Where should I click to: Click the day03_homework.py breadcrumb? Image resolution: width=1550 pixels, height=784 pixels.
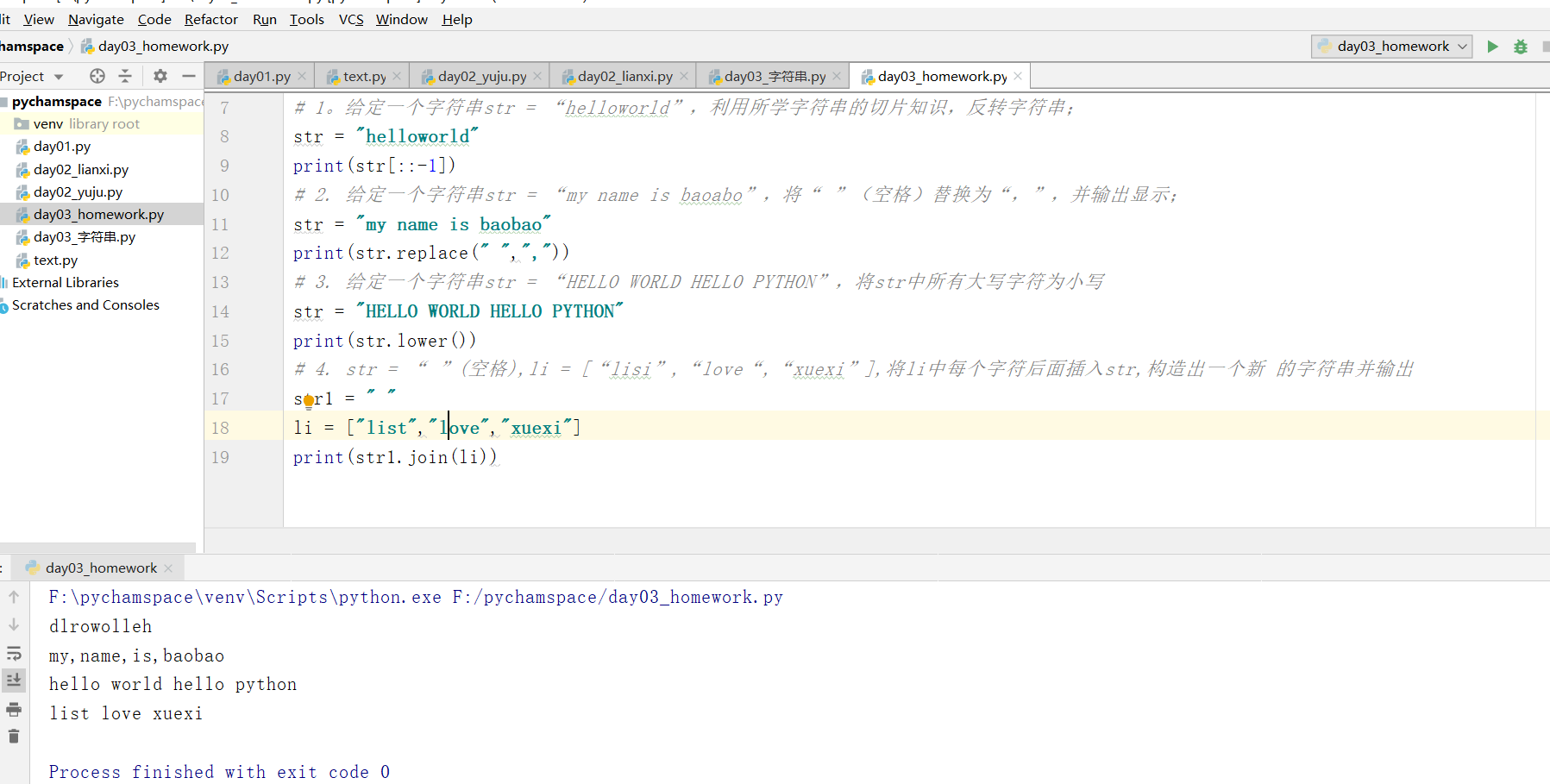(164, 46)
